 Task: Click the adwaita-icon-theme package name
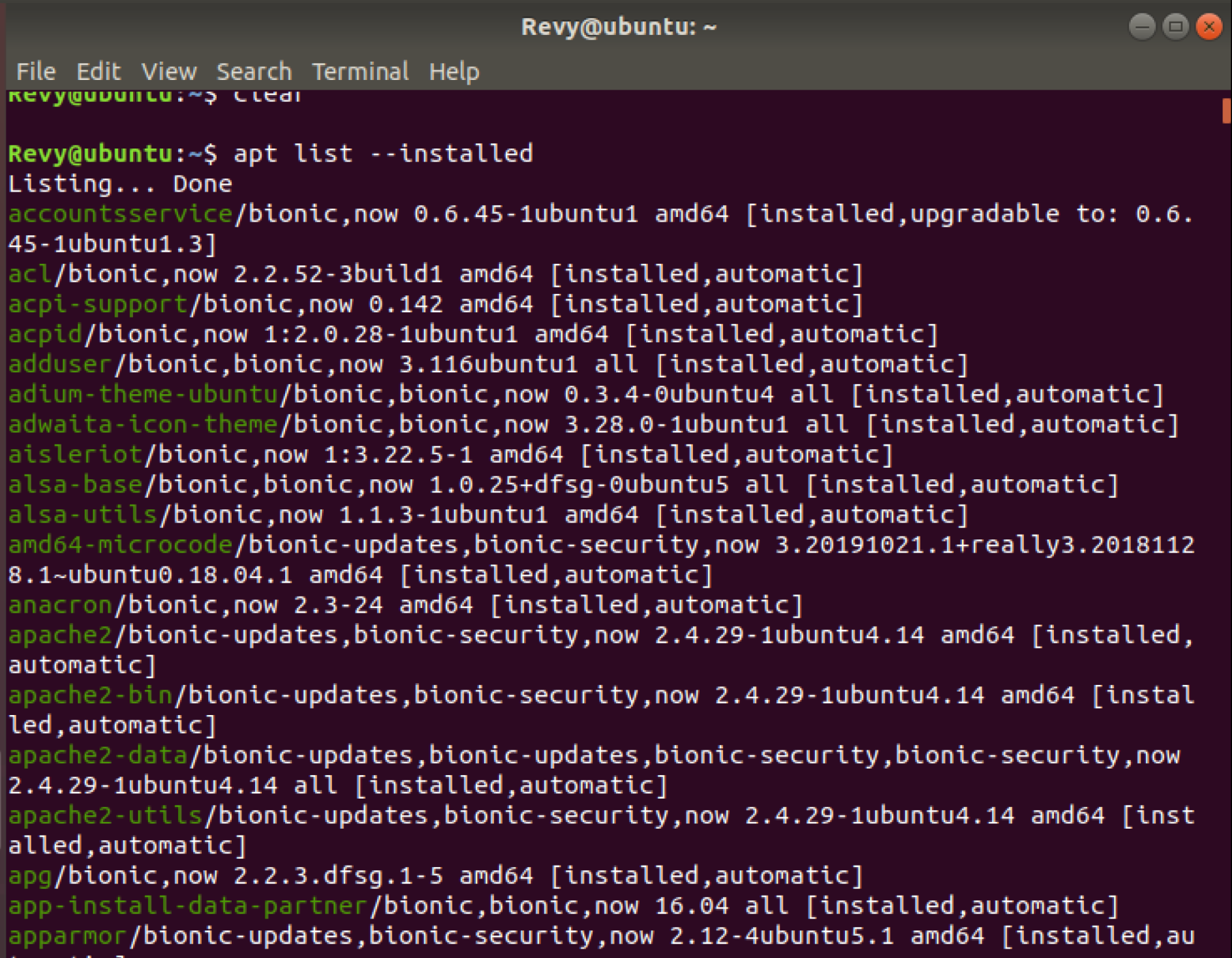143,425
